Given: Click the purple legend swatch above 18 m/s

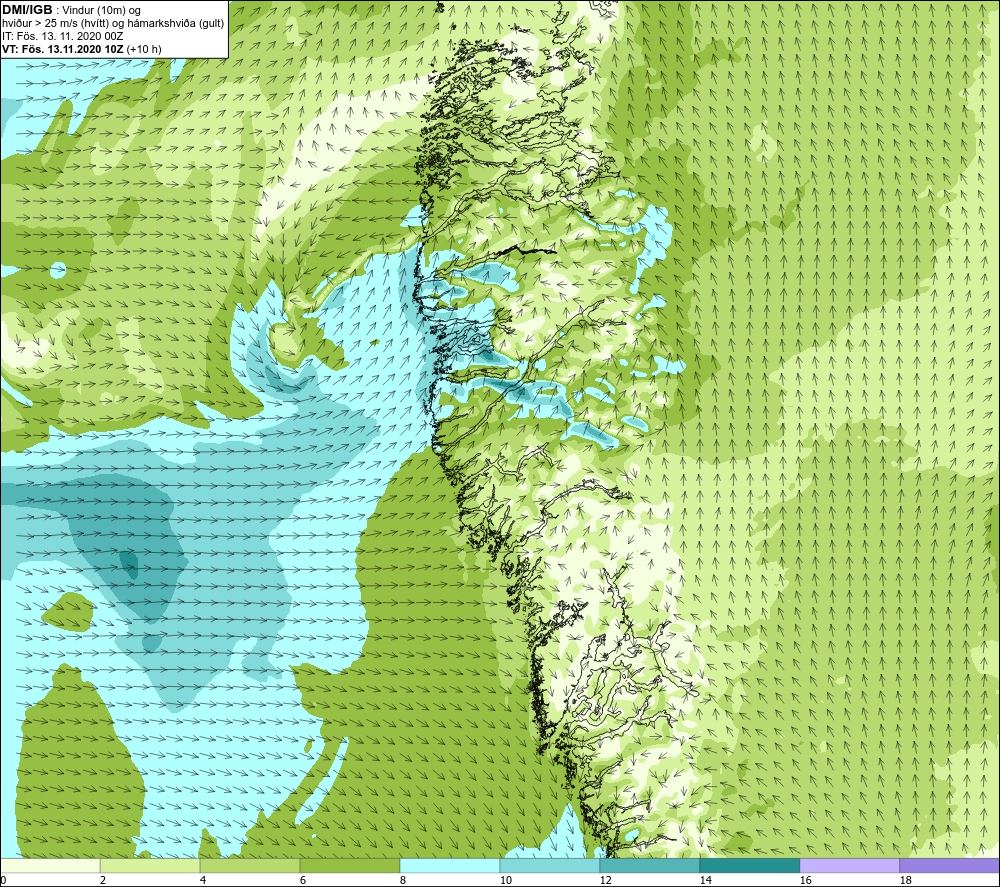Looking at the screenshot, I should (x=950, y=865).
